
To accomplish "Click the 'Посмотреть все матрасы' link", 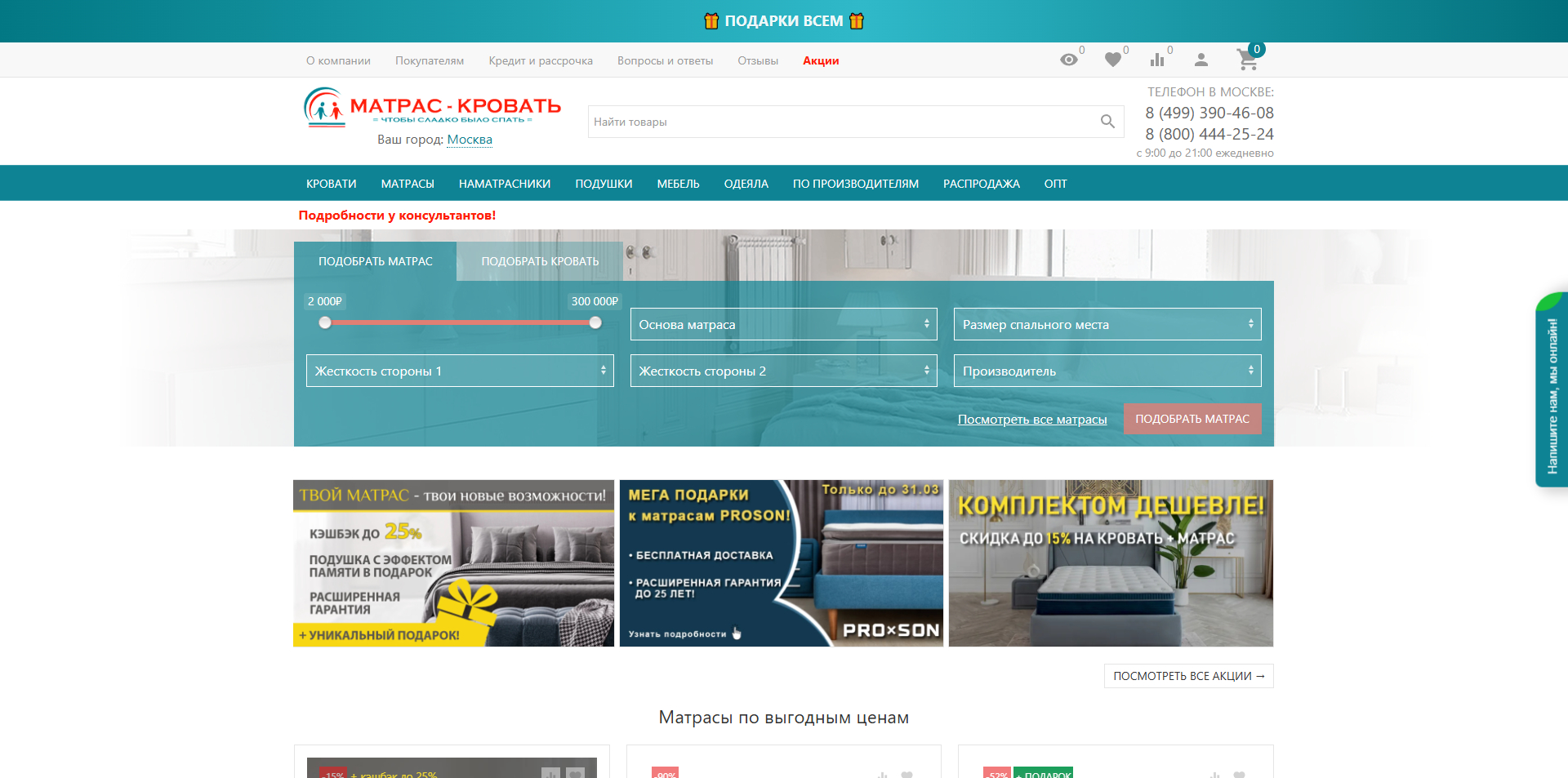I will click(x=1032, y=419).
